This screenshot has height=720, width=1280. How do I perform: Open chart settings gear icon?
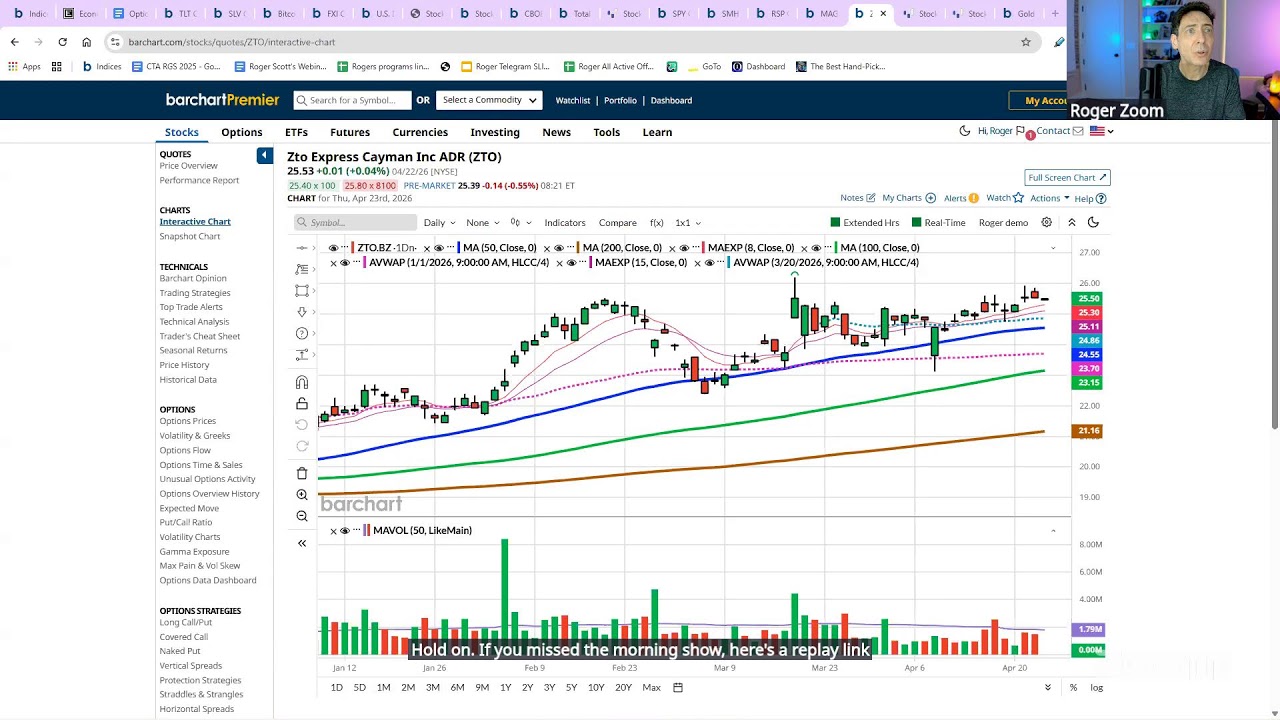pos(1046,222)
